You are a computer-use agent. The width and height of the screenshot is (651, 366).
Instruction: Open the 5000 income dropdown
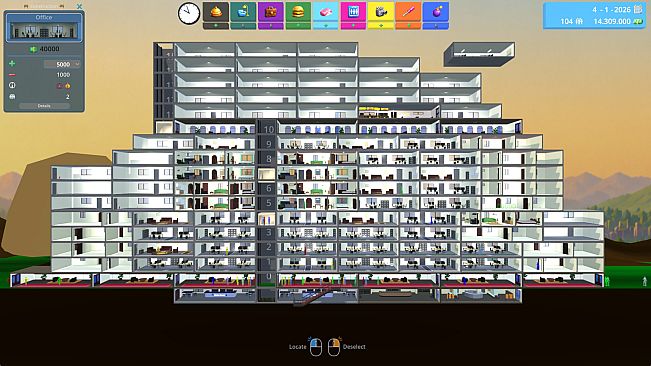coord(62,64)
